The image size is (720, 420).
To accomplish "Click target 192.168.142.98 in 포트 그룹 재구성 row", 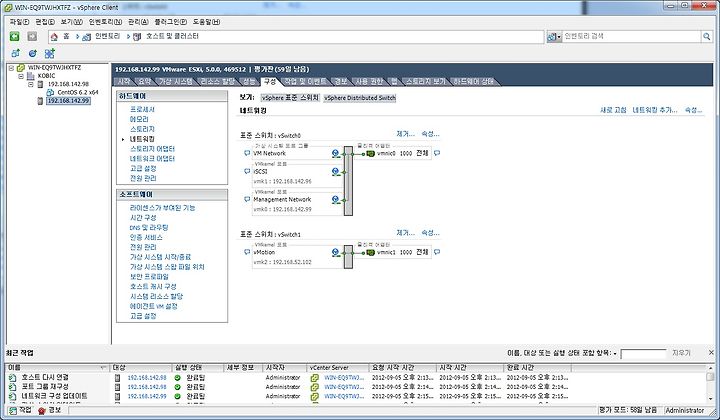I will (147, 387).
